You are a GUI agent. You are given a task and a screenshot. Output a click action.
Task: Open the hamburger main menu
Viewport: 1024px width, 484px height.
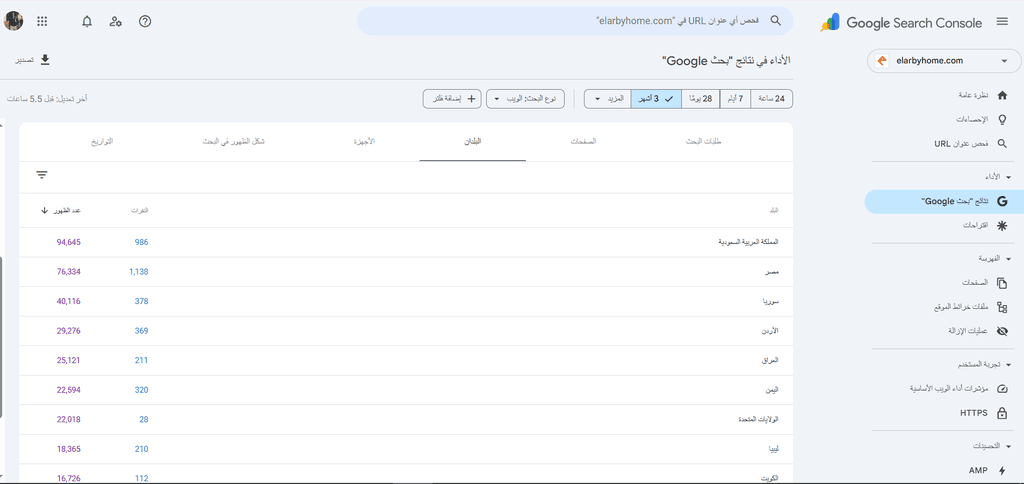[x=1002, y=22]
